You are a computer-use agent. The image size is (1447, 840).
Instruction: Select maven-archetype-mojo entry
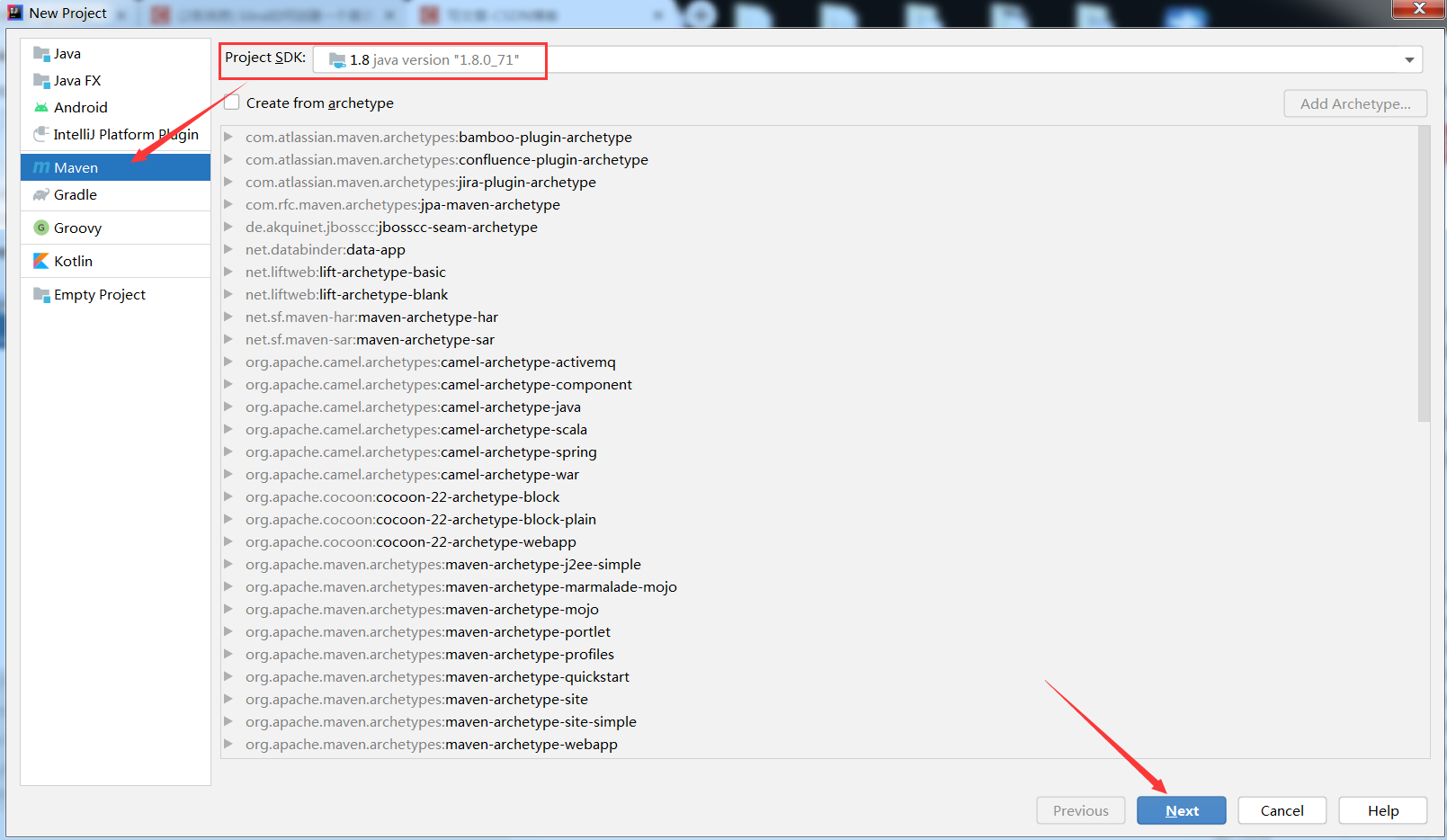click(x=422, y=609)
